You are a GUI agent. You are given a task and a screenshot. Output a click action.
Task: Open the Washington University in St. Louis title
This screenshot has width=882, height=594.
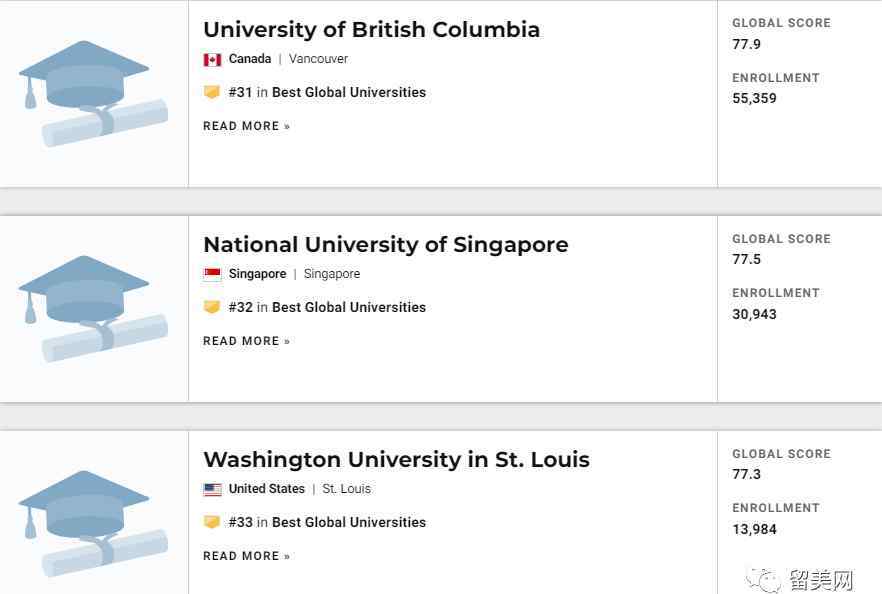point(397,460)
